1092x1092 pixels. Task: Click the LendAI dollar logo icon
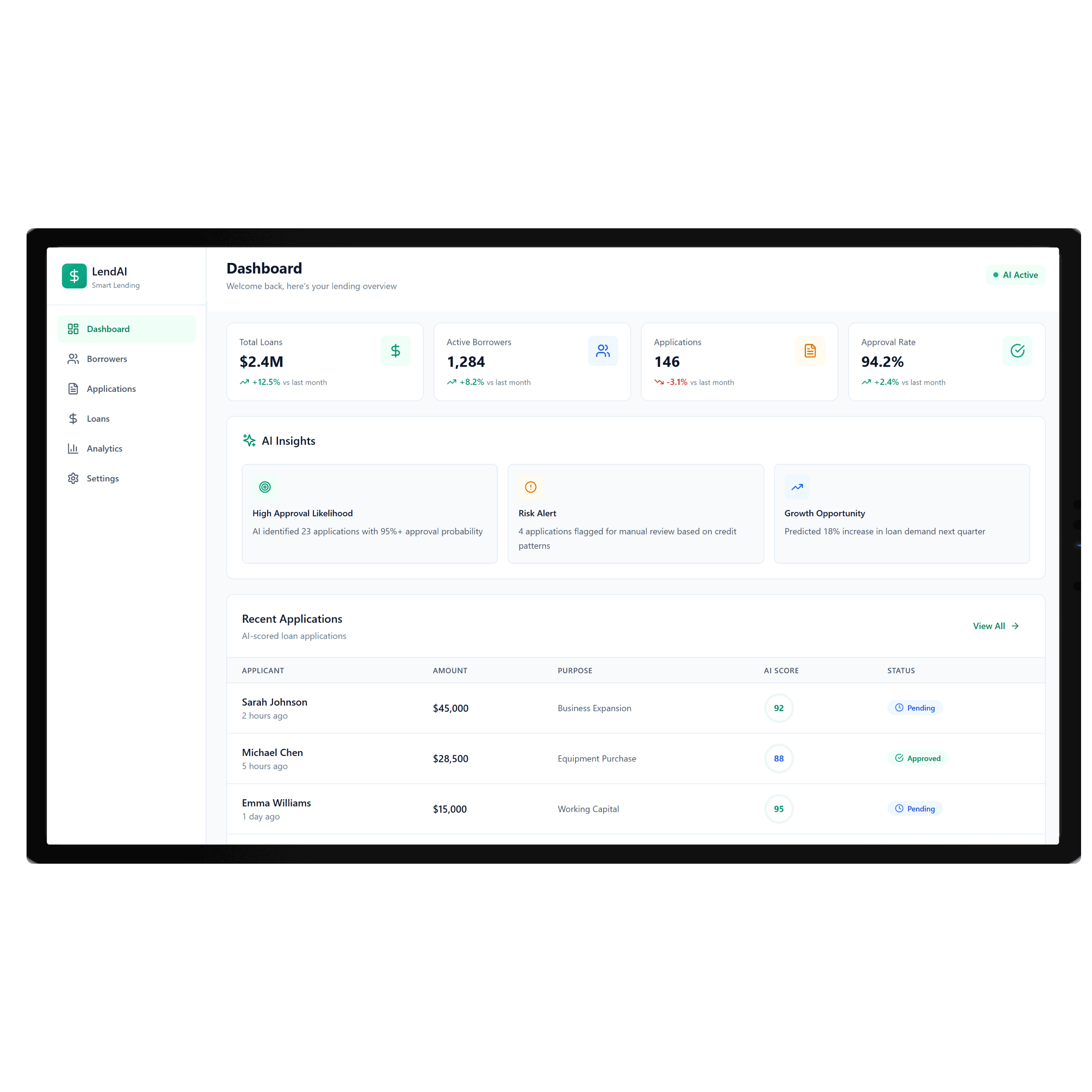point(74,276)
